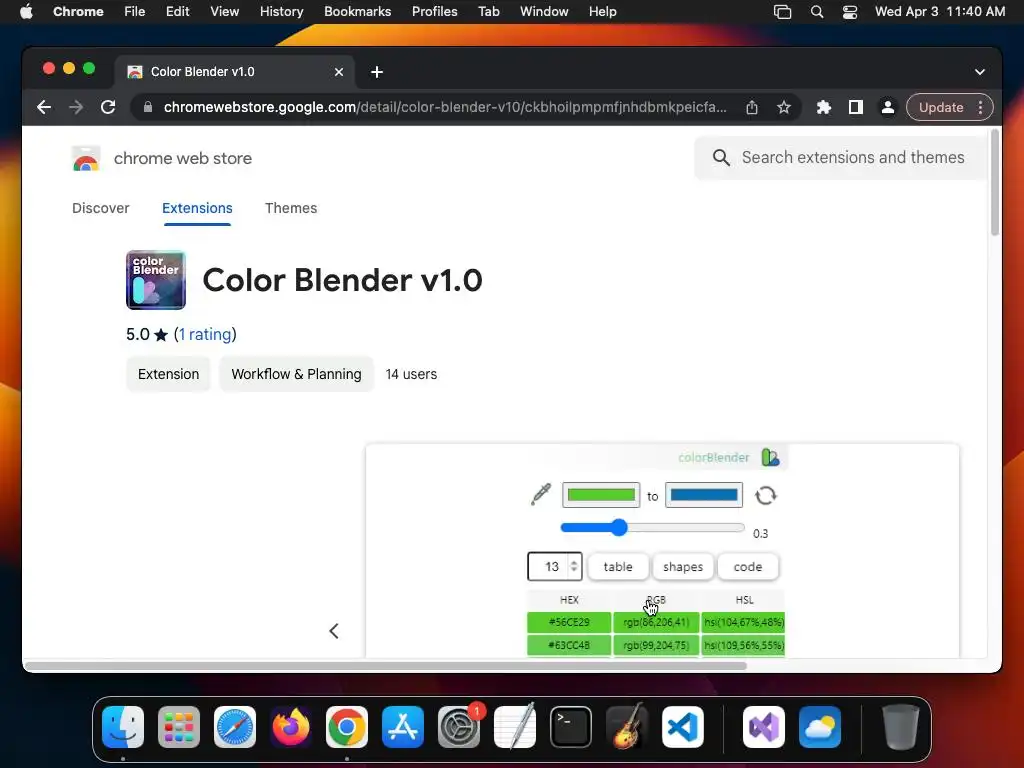Go back to the previous page

click(44, 107)
